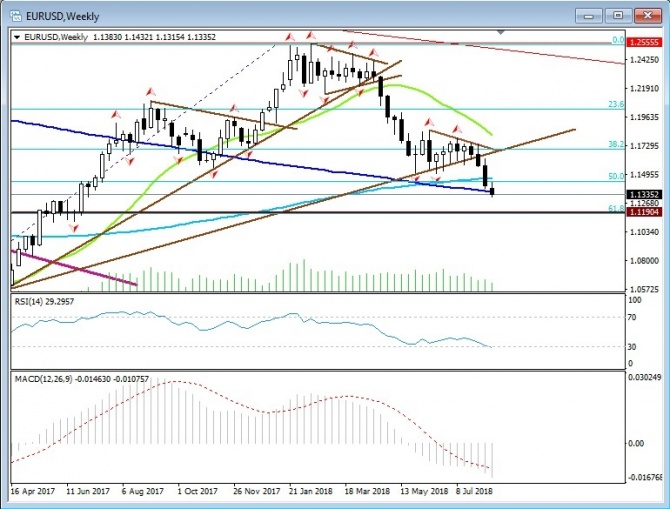Click the RSI(14) 29.2957 indicator label

tap(44, 301)
